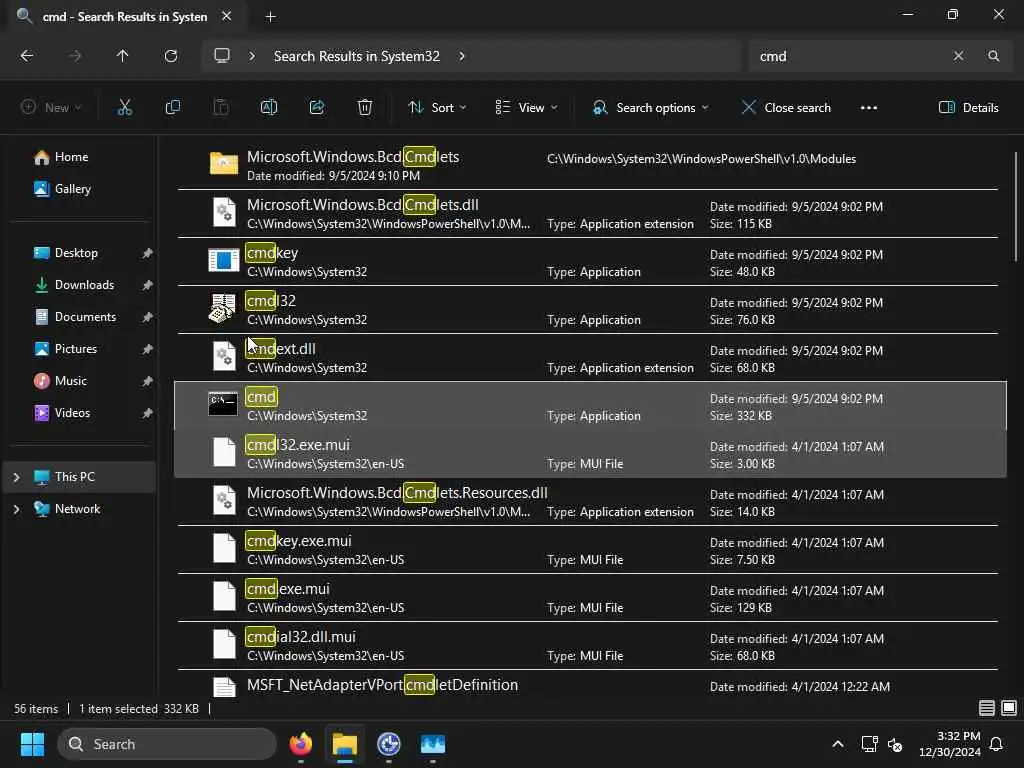Show hidden system tray icons
The width and height of the screenshot is (1024, 768).
click(x=838, y=744)
